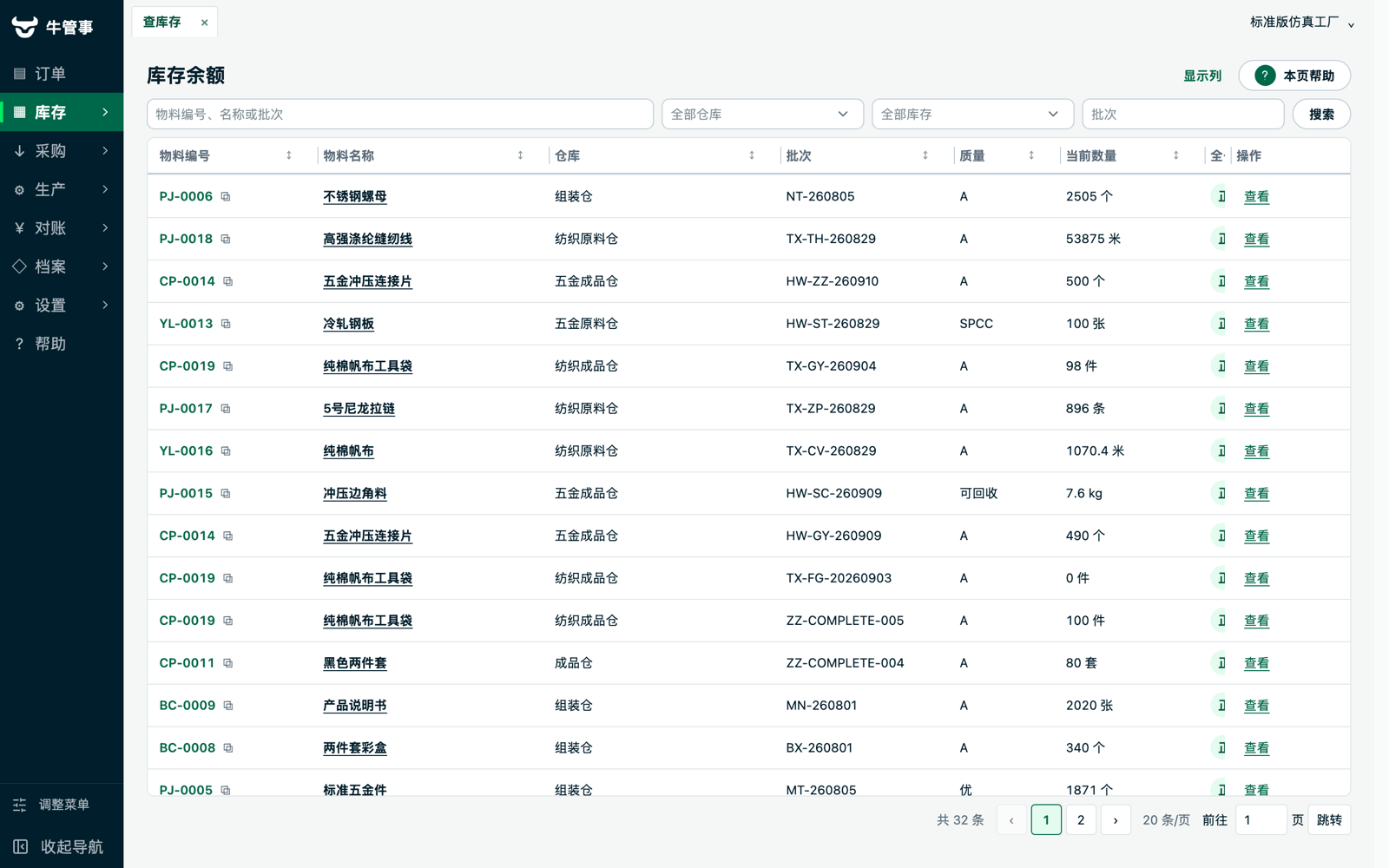Copy code icon beside CP-0011
Viewport: 1389px width, 868px height.
point(228,663)
